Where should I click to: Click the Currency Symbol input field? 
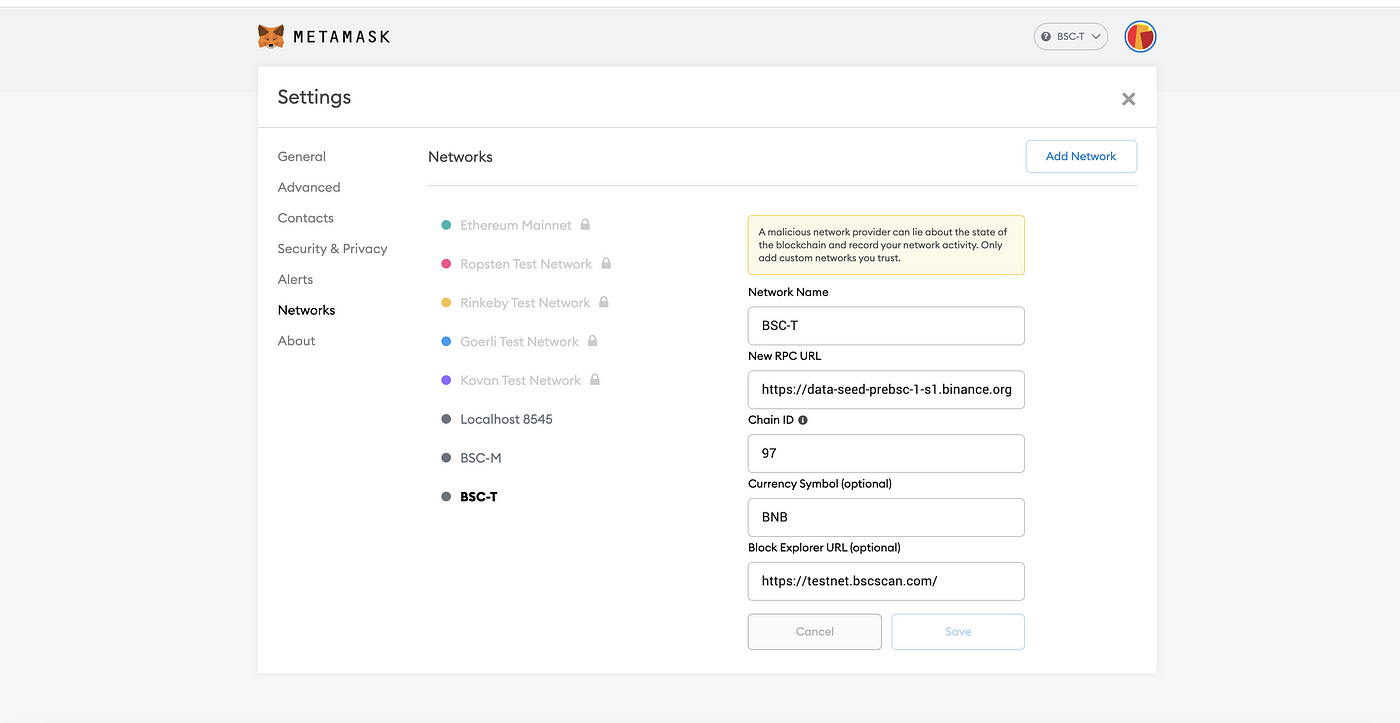886,517
